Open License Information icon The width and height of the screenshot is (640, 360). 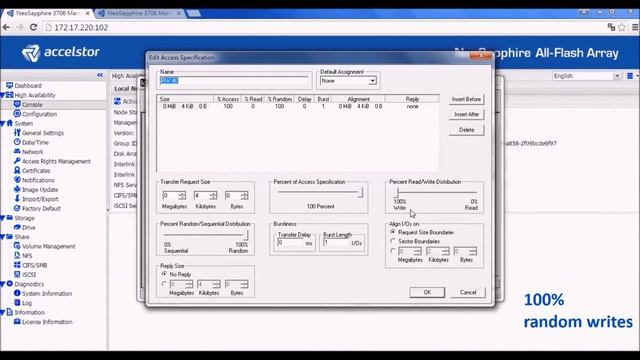[17, 322]
